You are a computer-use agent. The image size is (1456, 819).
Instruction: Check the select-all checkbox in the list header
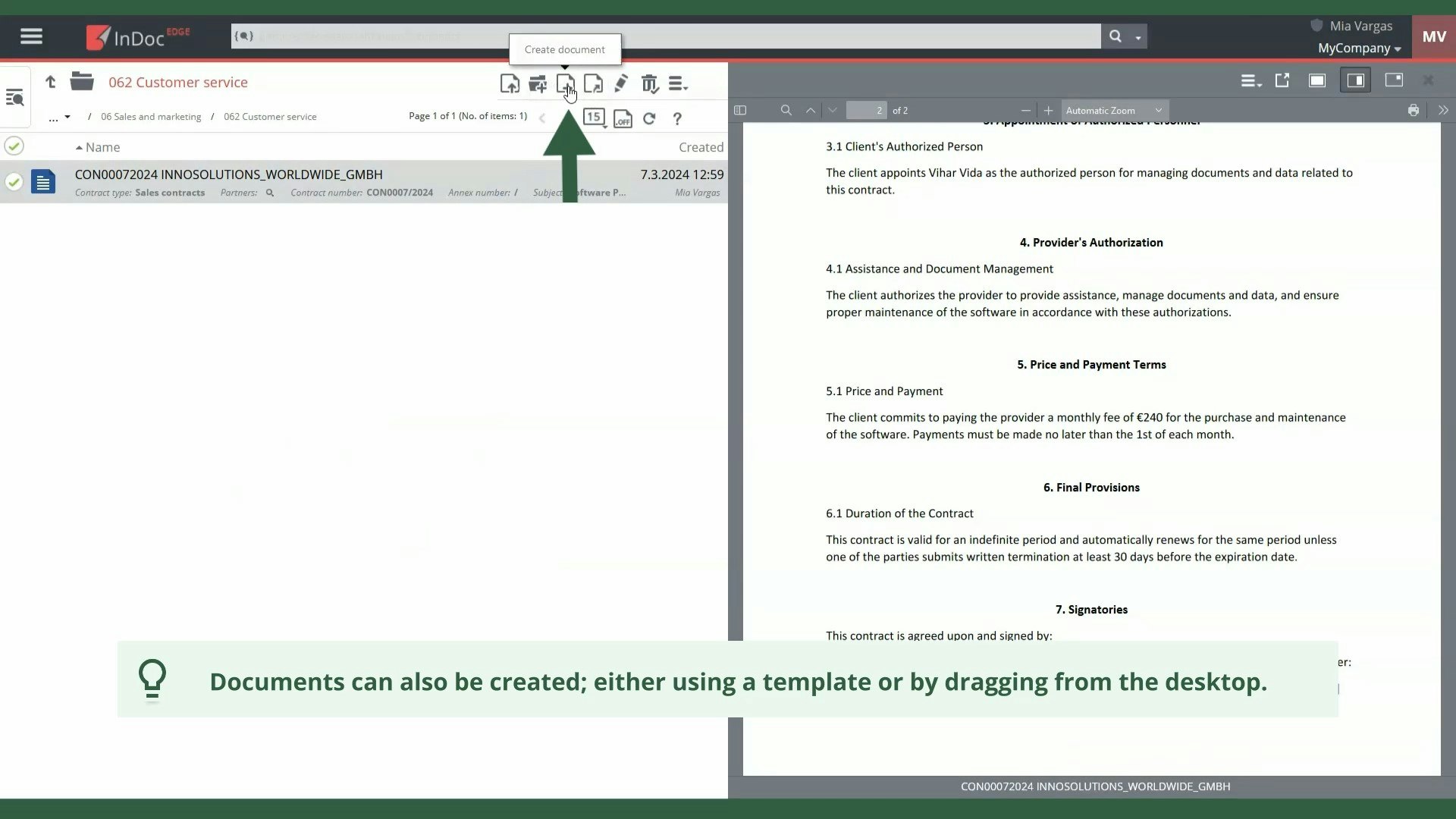coord(14,146)
